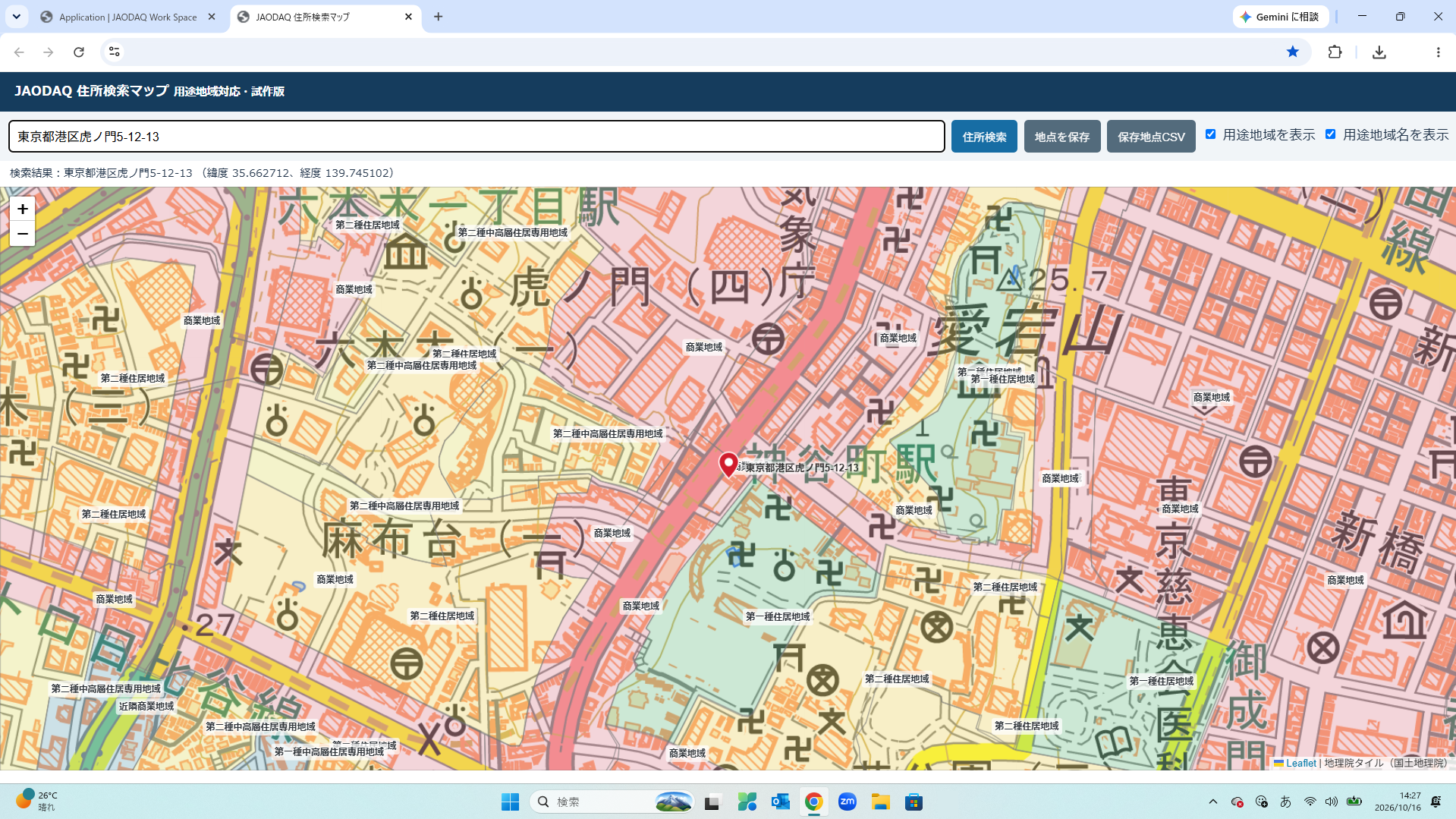The width and height of the screenshot is (1456, 819).
Task: Click the JAODAQ 住所検索マップ header title
Action: pos(91,91)
